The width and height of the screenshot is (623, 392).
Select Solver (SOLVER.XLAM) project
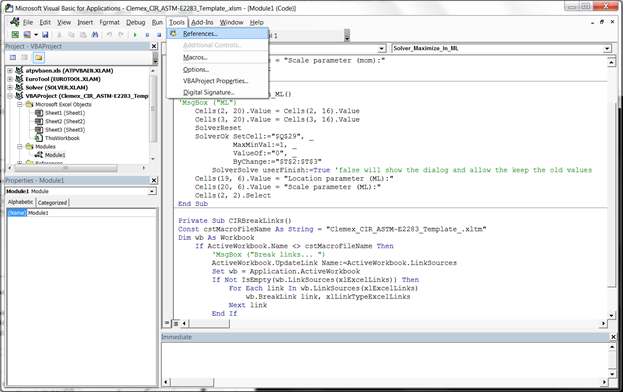(x=57, y=87)
